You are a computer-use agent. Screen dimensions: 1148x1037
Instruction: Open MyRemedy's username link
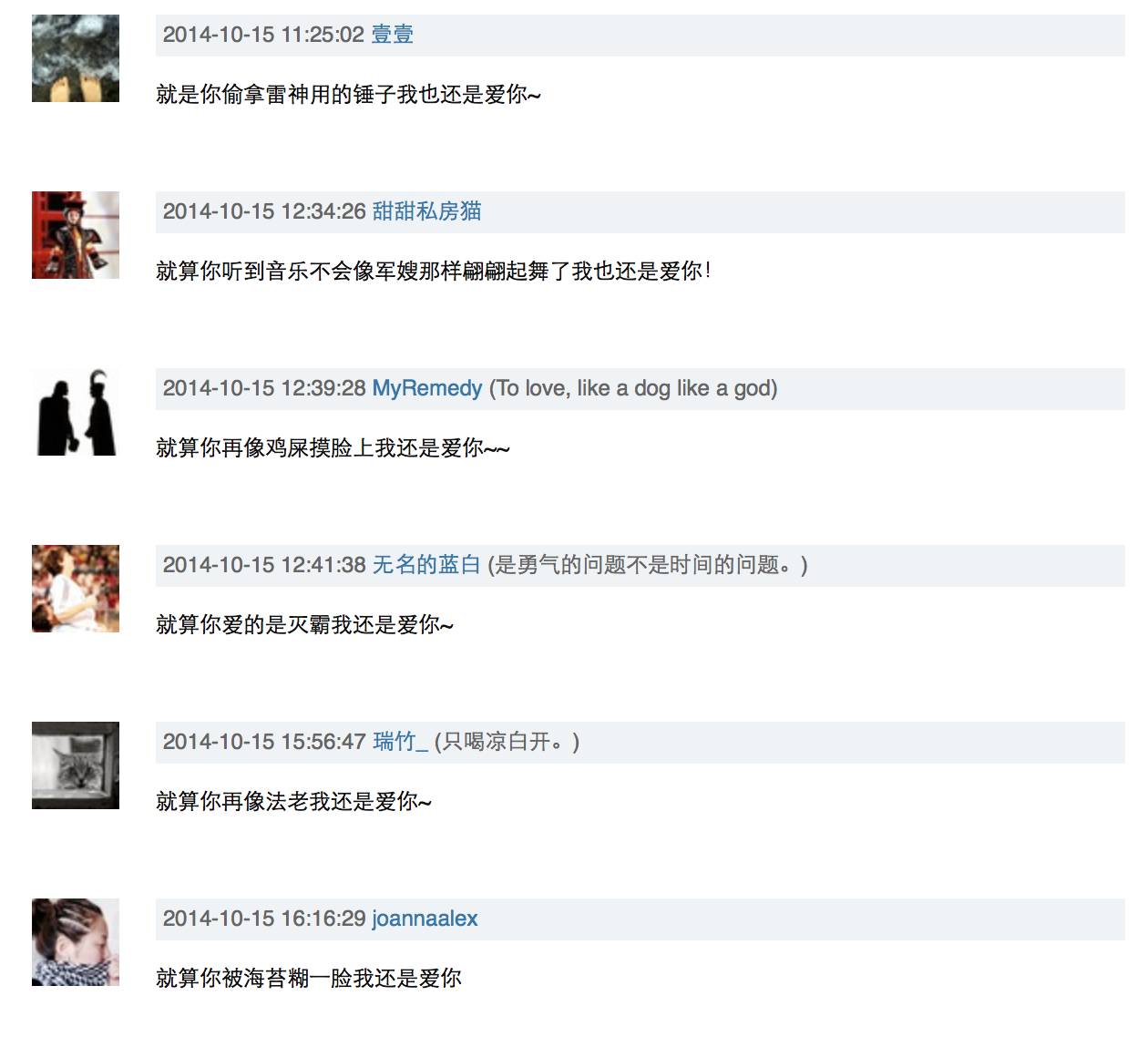pyautogui.click(x=426, y=388)
